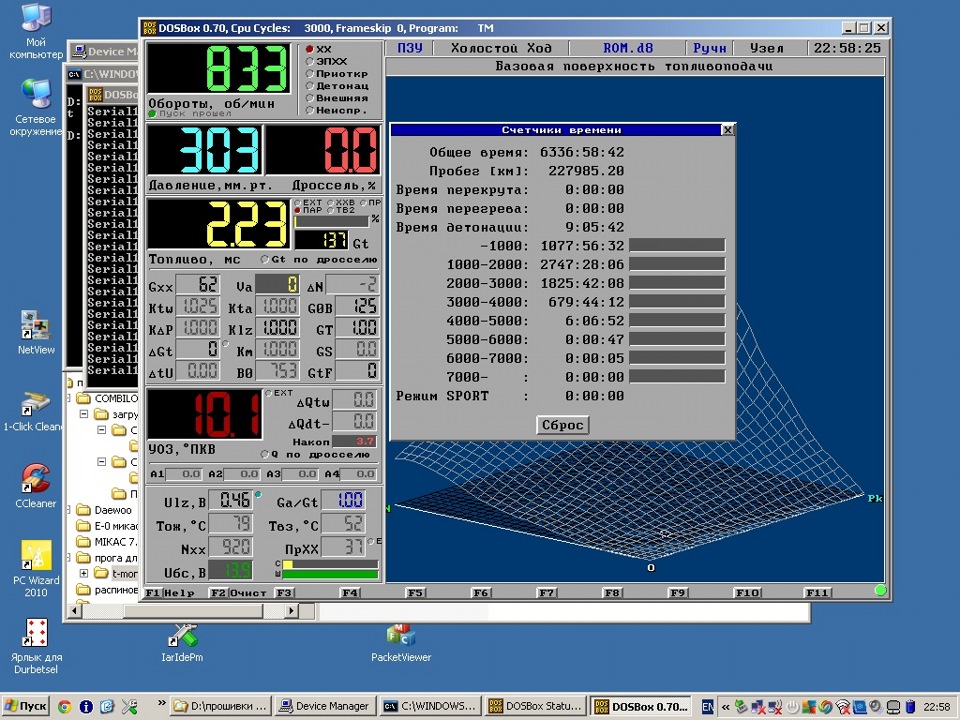
Task: Expand the t-mon folder in tree
Action: [85, 574]
